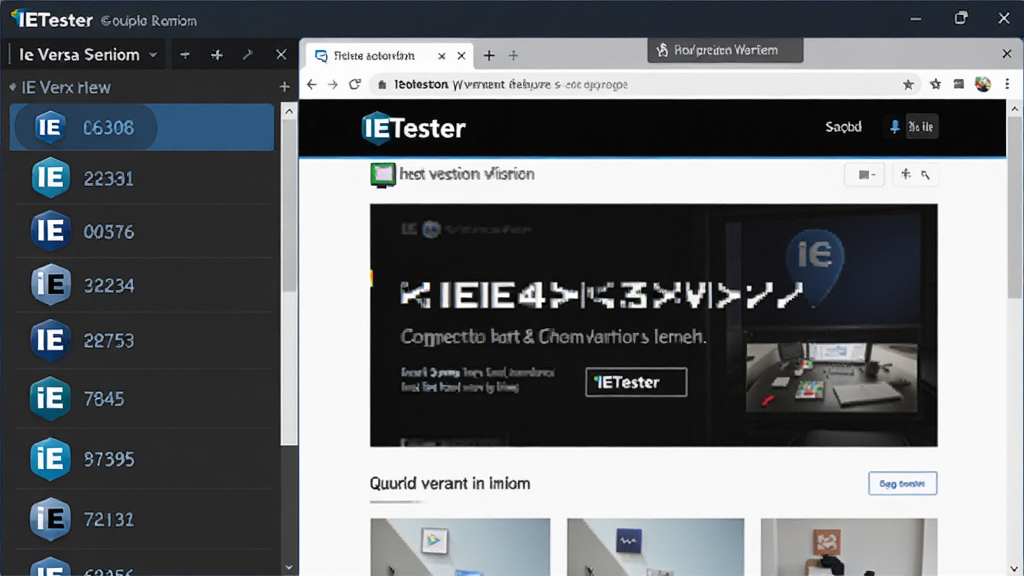Click the browser toolbar icon between bookmarks star and profile avatar
Viewport: 1024px width, 576px height.
(x=958, y=84)
